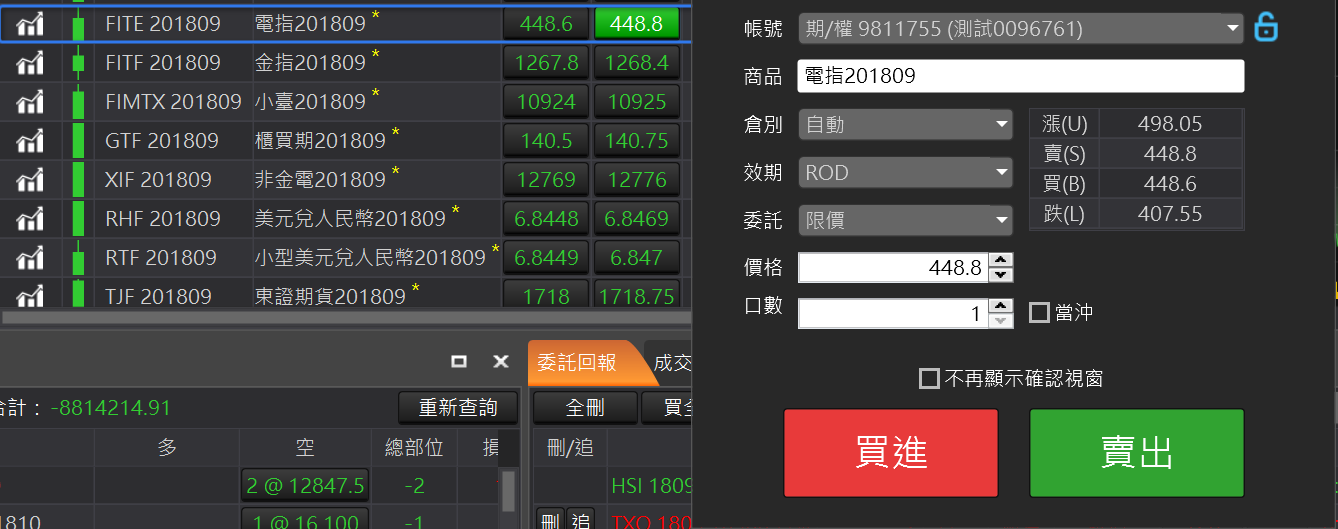This screenshot has width=1338, height=529.
Task: Switch to the 委託回報 tab
Action: 578,363
